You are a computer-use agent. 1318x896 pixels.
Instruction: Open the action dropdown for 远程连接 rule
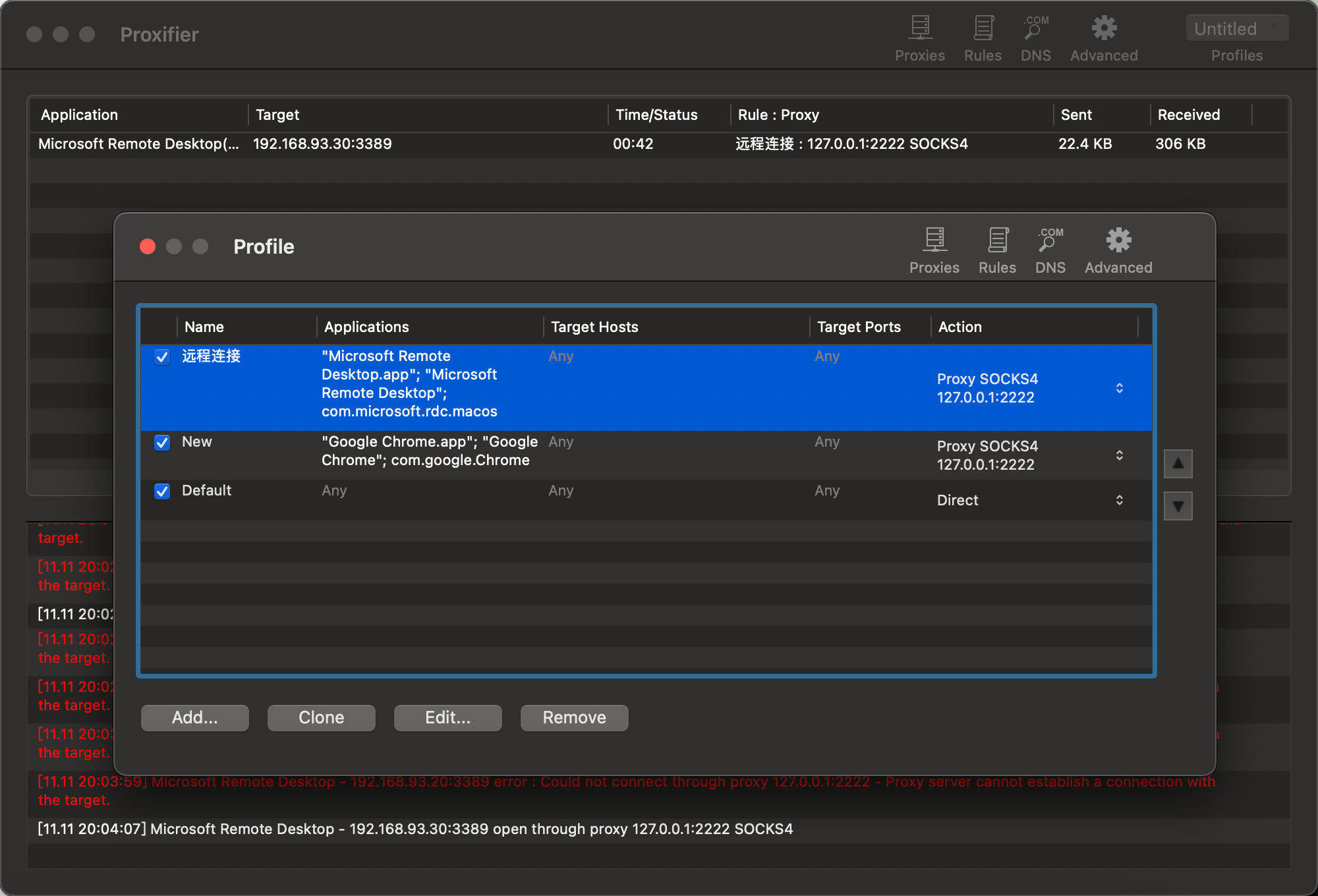point(1031,388)
